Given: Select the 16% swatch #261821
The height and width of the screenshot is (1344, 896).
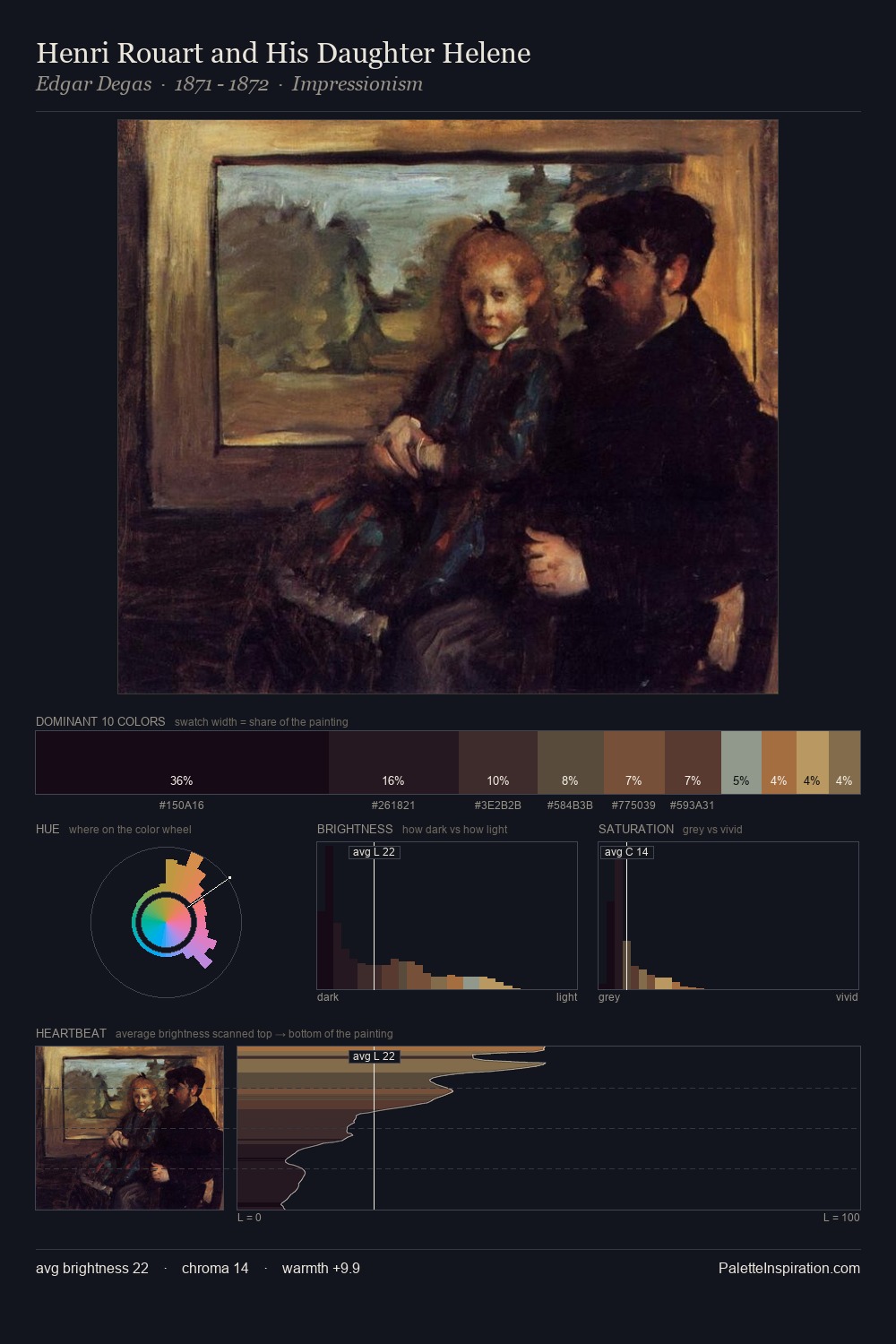Looking at the screenshot, I should point(393,762).
